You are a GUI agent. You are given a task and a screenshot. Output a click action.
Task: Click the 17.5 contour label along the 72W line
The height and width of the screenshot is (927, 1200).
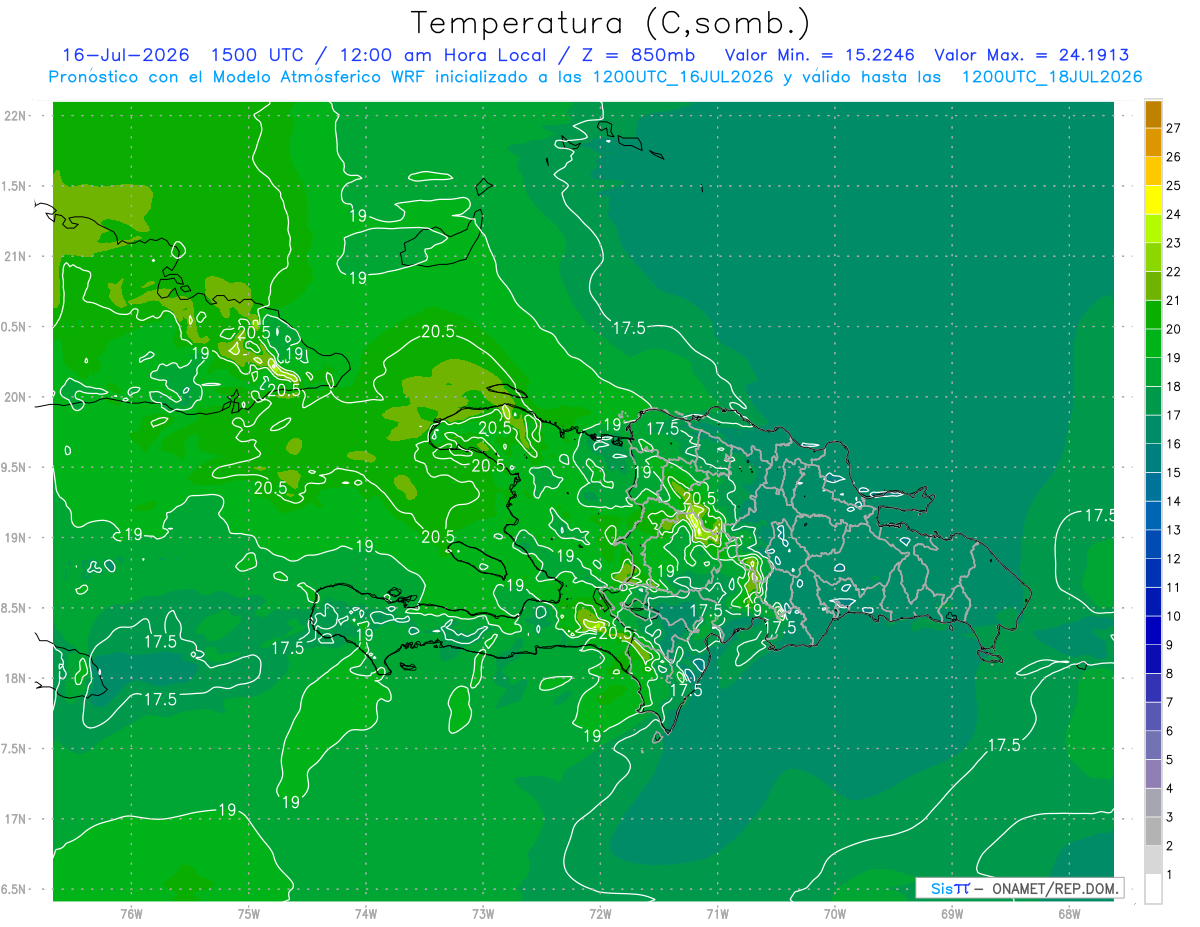(x=628, y=328)
